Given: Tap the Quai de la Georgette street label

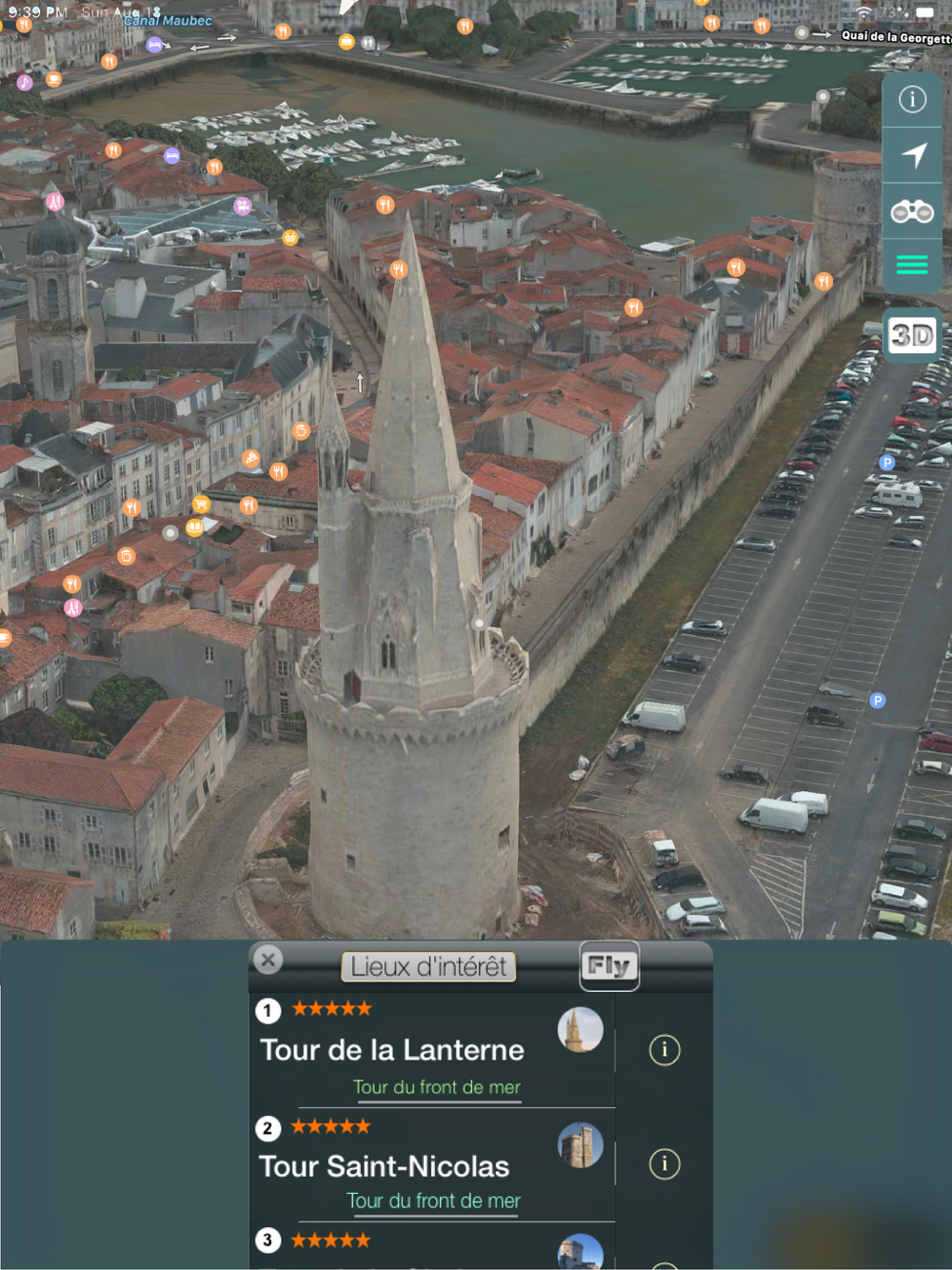Looking at the screenshot, I should (x=896, y=37).
